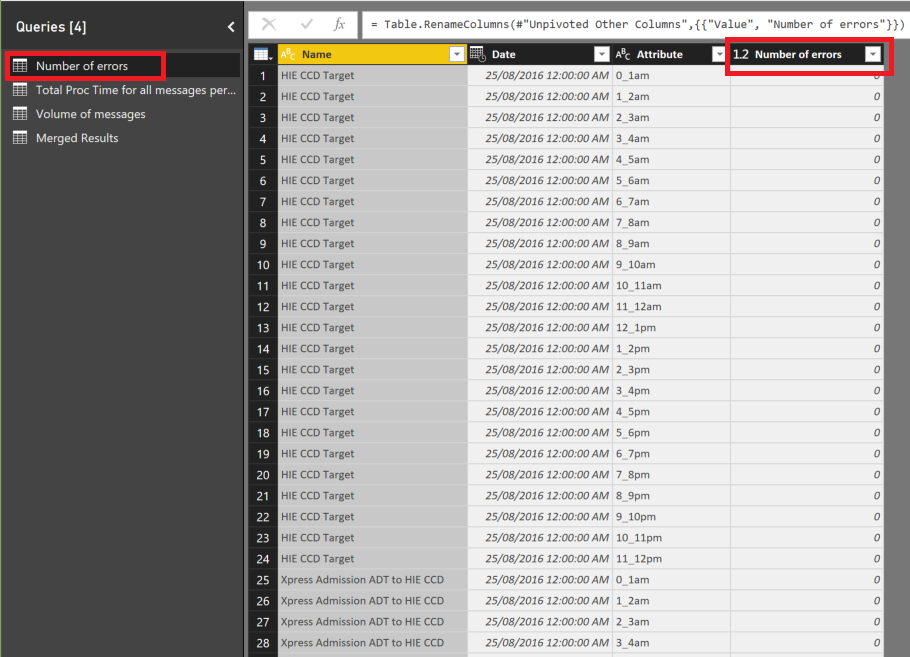Select row number 25
This screenshot has height=657, width=910.
click(263, 580)
